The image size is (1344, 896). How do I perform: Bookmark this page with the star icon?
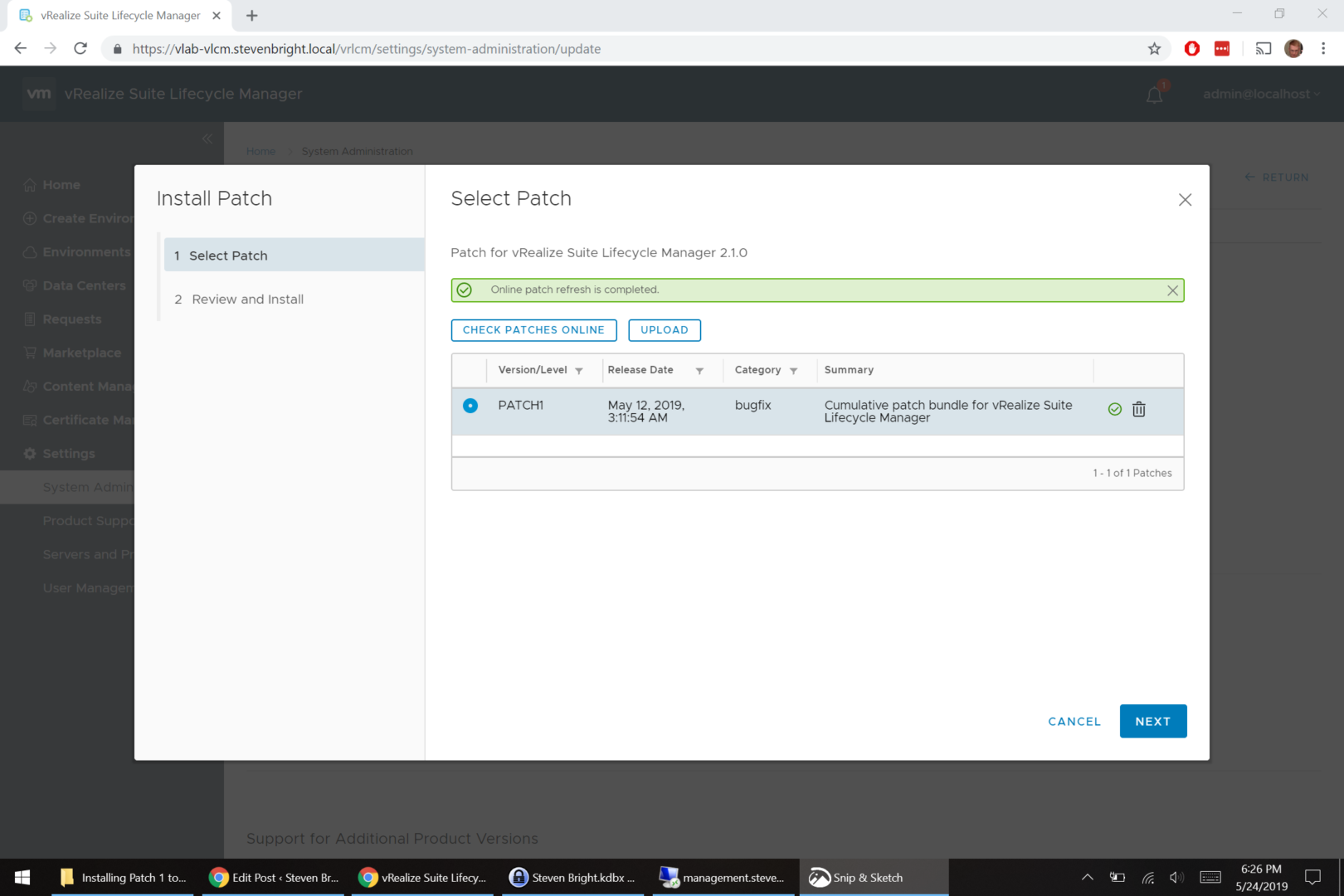click(x=1154, y=49)
